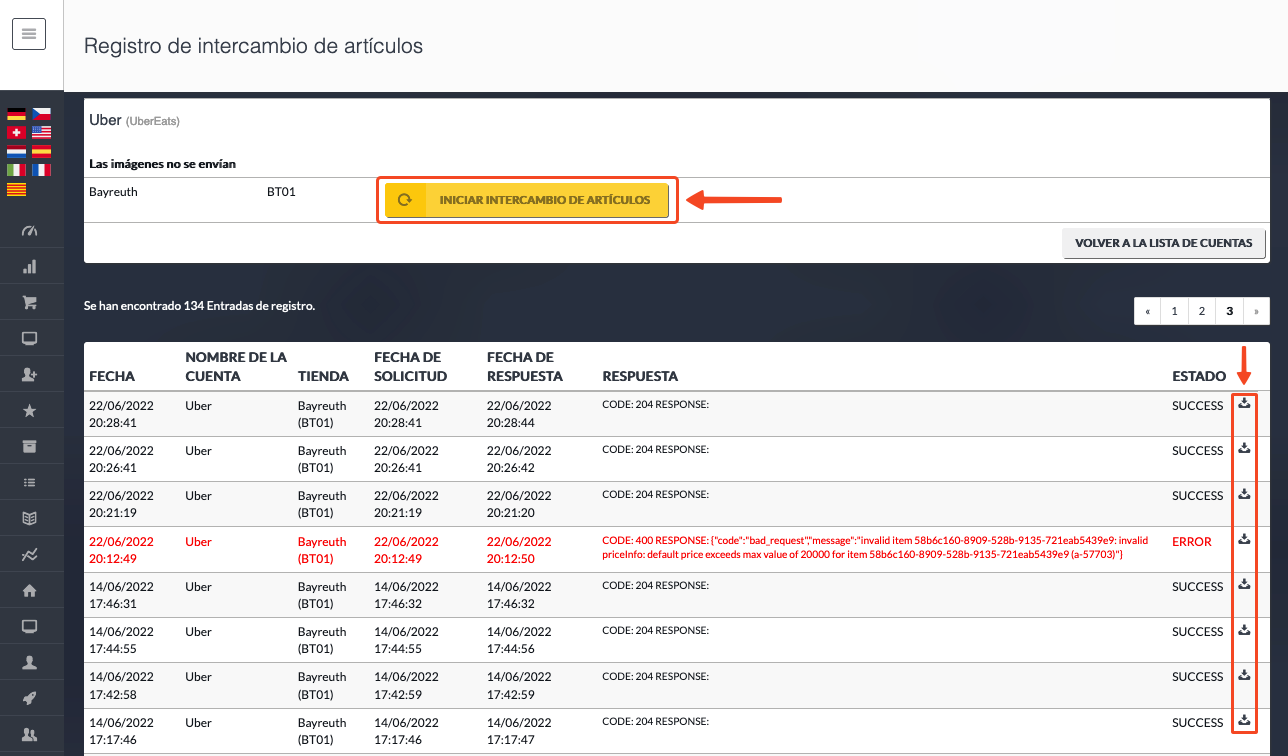This screenshot has width=1288, height=756.
Task: Go to pagination page 2
Action: coord(1201,311)
